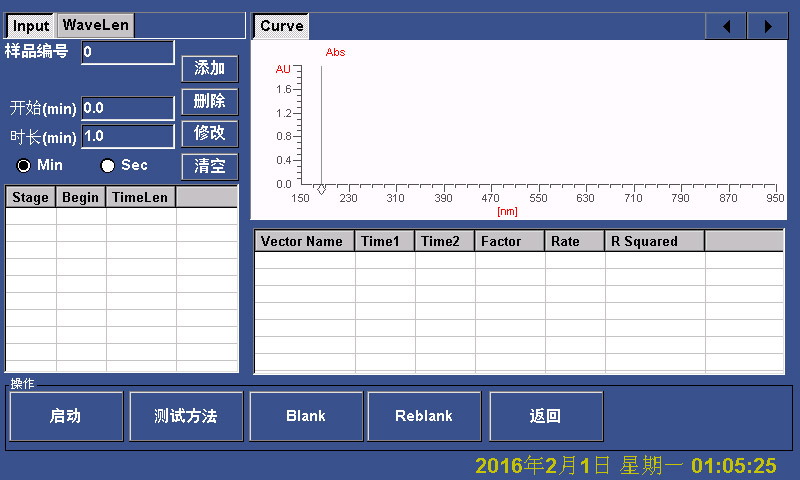Click the 样品编号 sample number input field
The height and width of the screenshot is (480, 800).
point(127,52)
